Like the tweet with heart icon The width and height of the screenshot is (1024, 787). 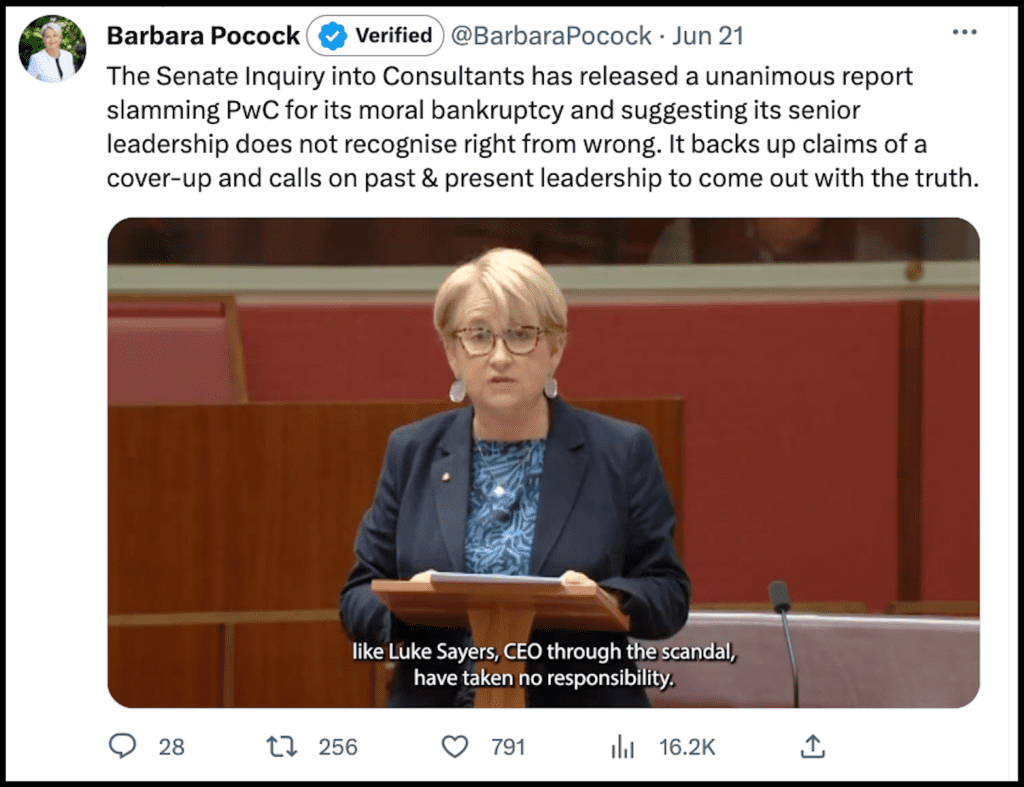pyautogui.click(x=455, y=747)
